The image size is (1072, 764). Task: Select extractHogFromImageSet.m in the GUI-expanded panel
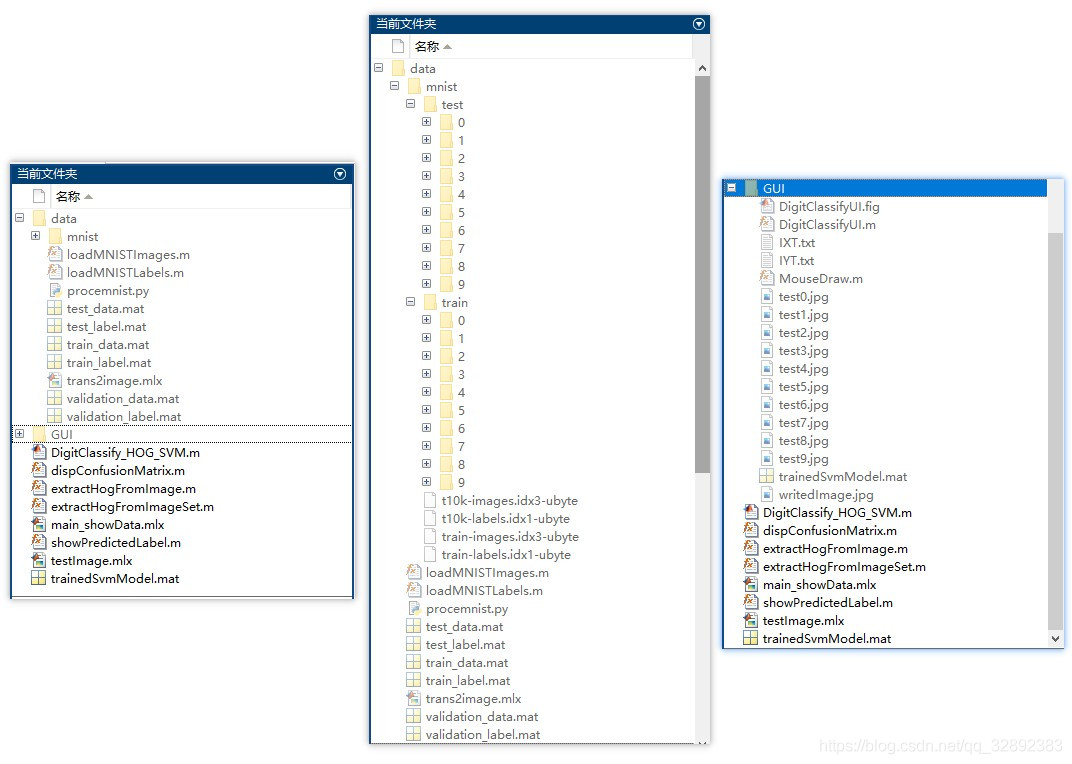tap(844, 566)
